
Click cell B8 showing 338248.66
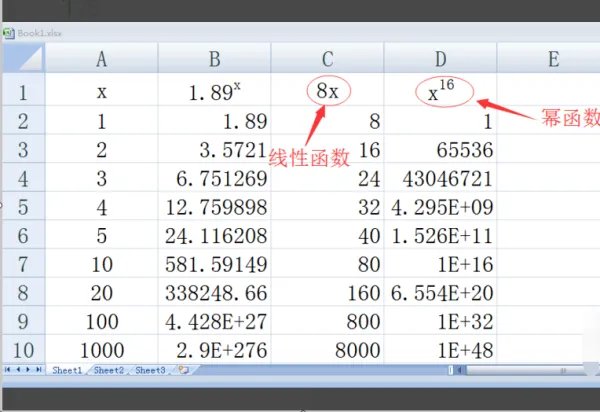tap(214, 292)
